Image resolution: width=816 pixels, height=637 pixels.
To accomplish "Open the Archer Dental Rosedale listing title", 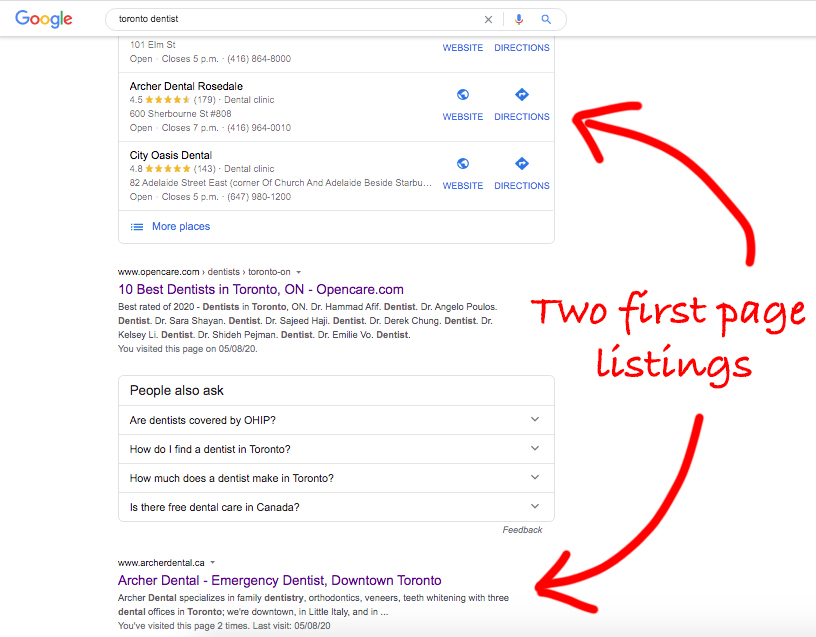I will coord(186,86).
